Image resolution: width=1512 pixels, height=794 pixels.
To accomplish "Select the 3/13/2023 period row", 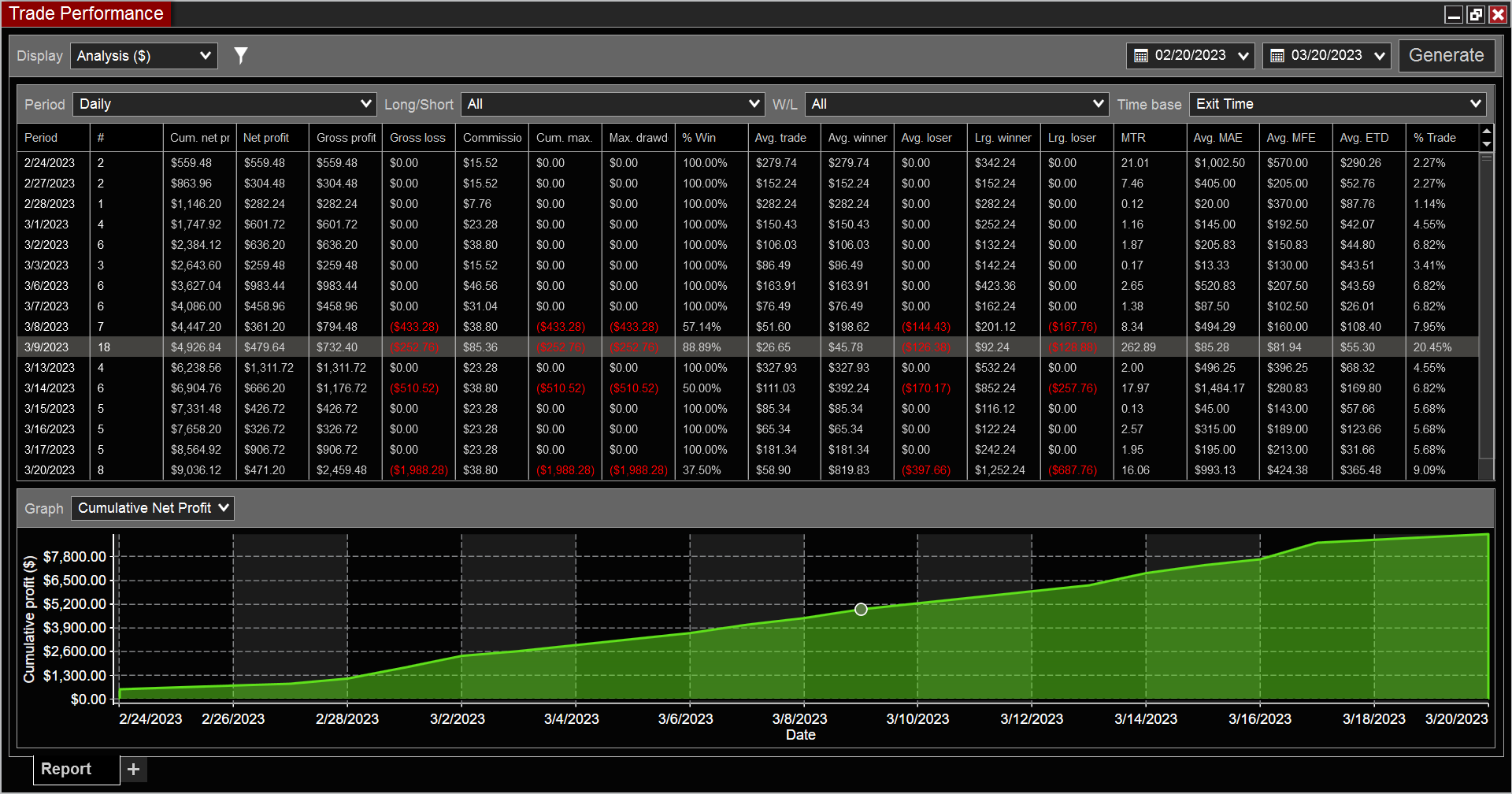I will (x=748, y=368).
